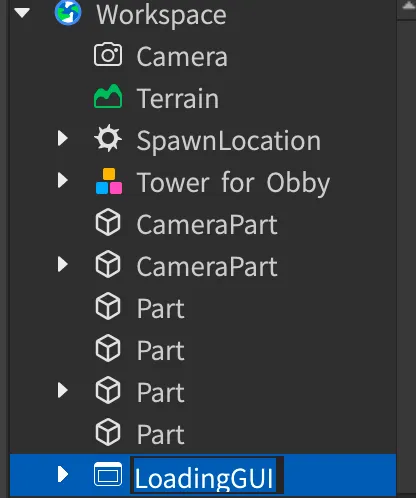Screen dimensions: 416x498
Task: Click the Workspace globe icon
Action: tap(68, 13)
